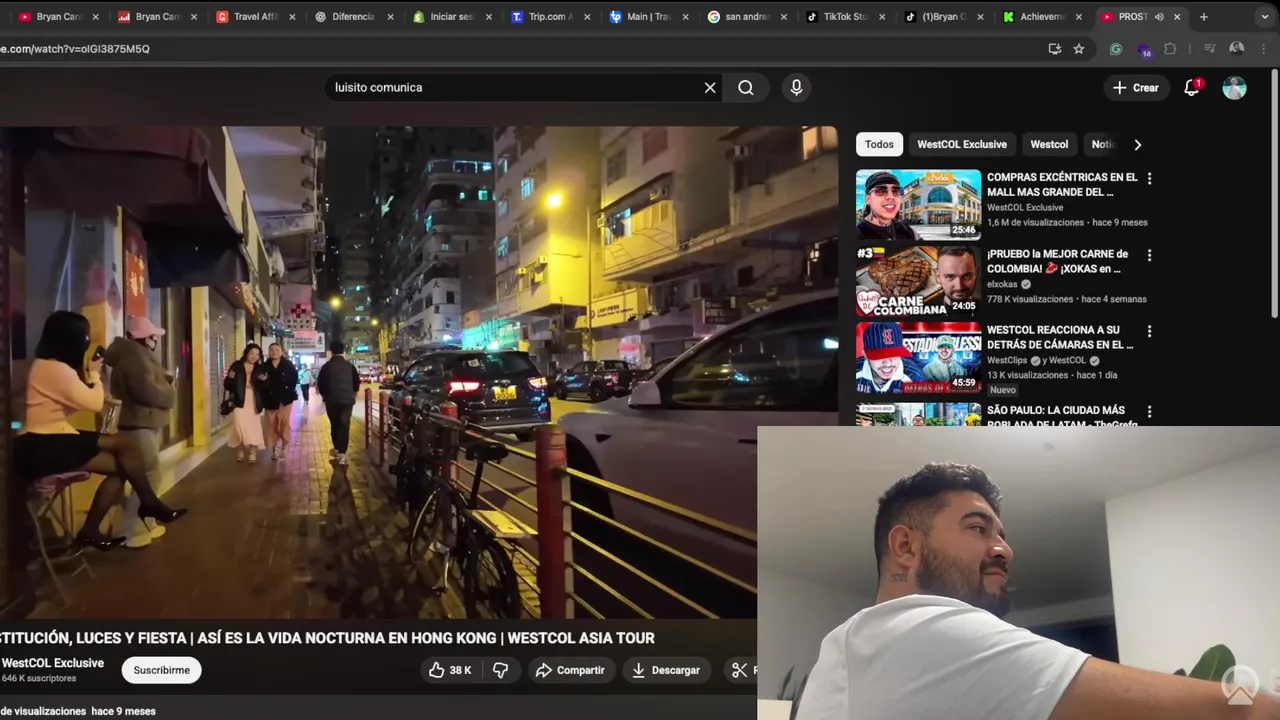The image size is (1280, 720).
Task: Click the CARNE COLOMBIANA 24:05 thumbnail
Action: pyautogui.click(x=918, y=281)
